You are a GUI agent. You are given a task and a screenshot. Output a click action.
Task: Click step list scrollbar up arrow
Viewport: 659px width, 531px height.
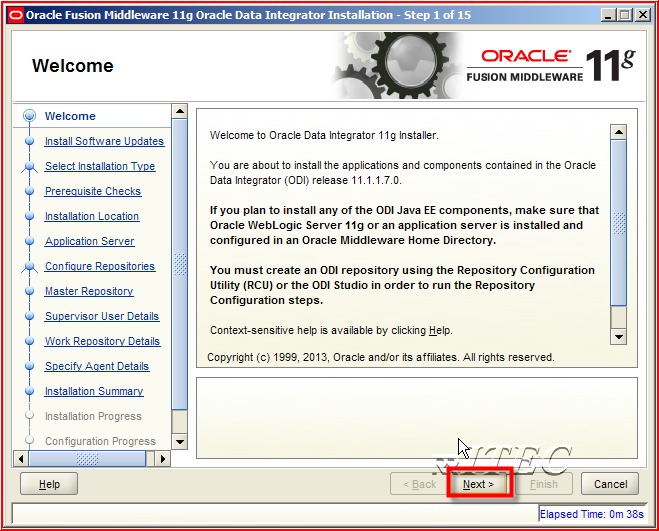click(x=179, y=111)
